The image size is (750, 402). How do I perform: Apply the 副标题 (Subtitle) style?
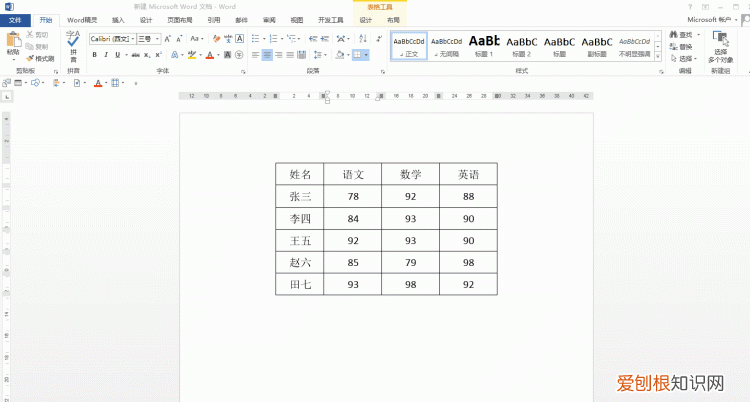(x=597, y=46)
